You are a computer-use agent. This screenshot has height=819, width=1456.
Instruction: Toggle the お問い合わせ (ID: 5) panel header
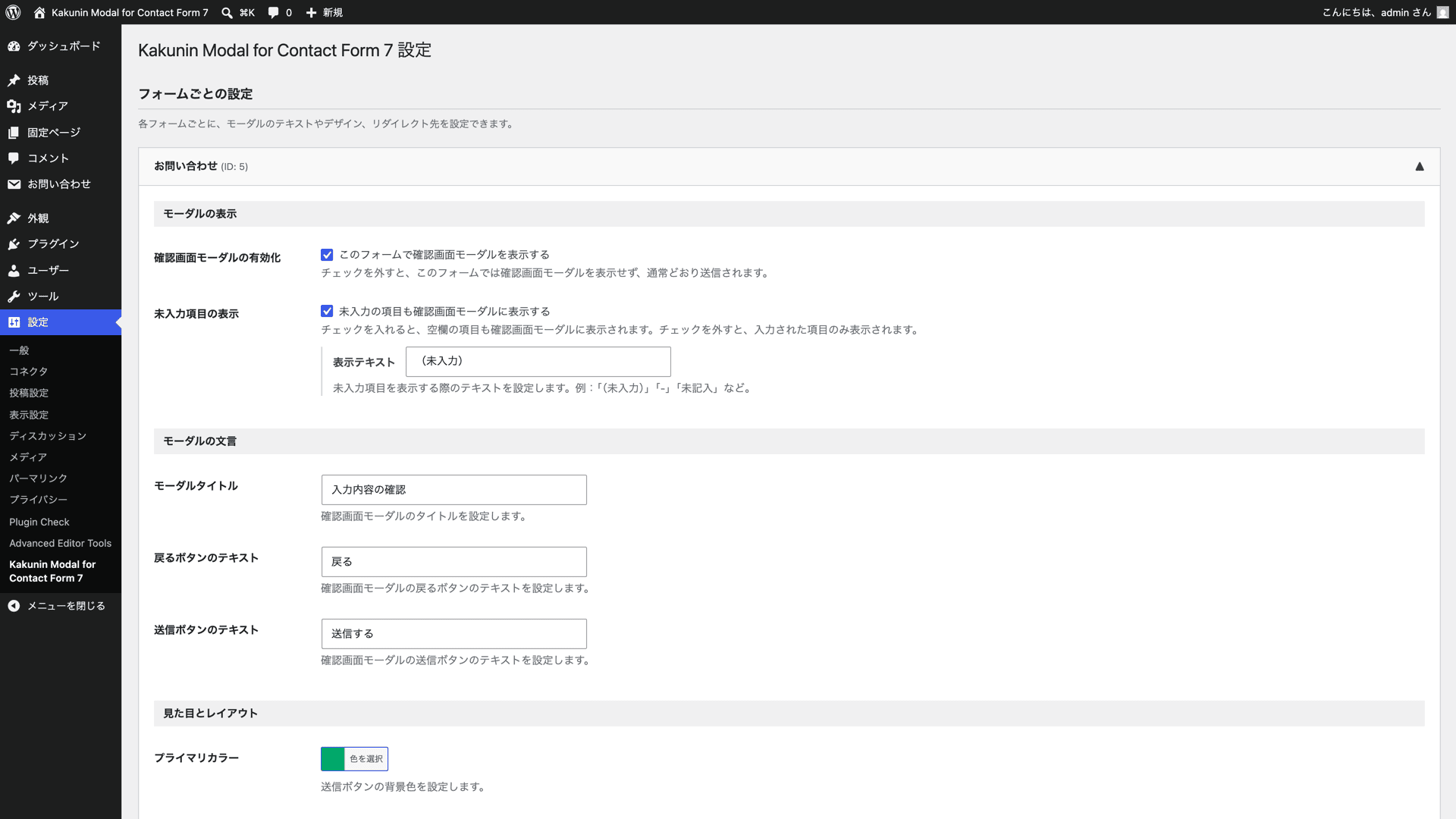tap(789, 167)
